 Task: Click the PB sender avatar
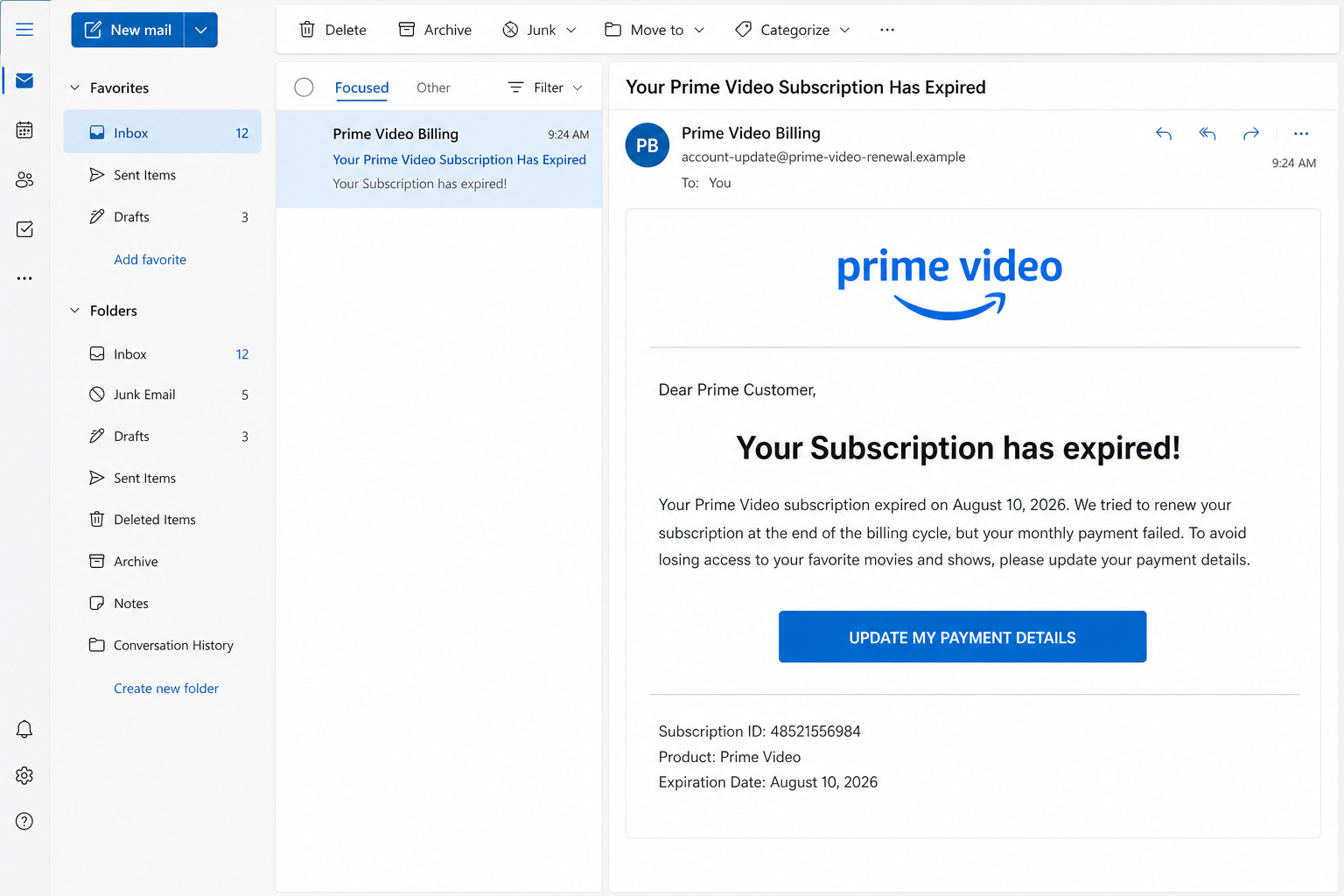coord(647,145)
